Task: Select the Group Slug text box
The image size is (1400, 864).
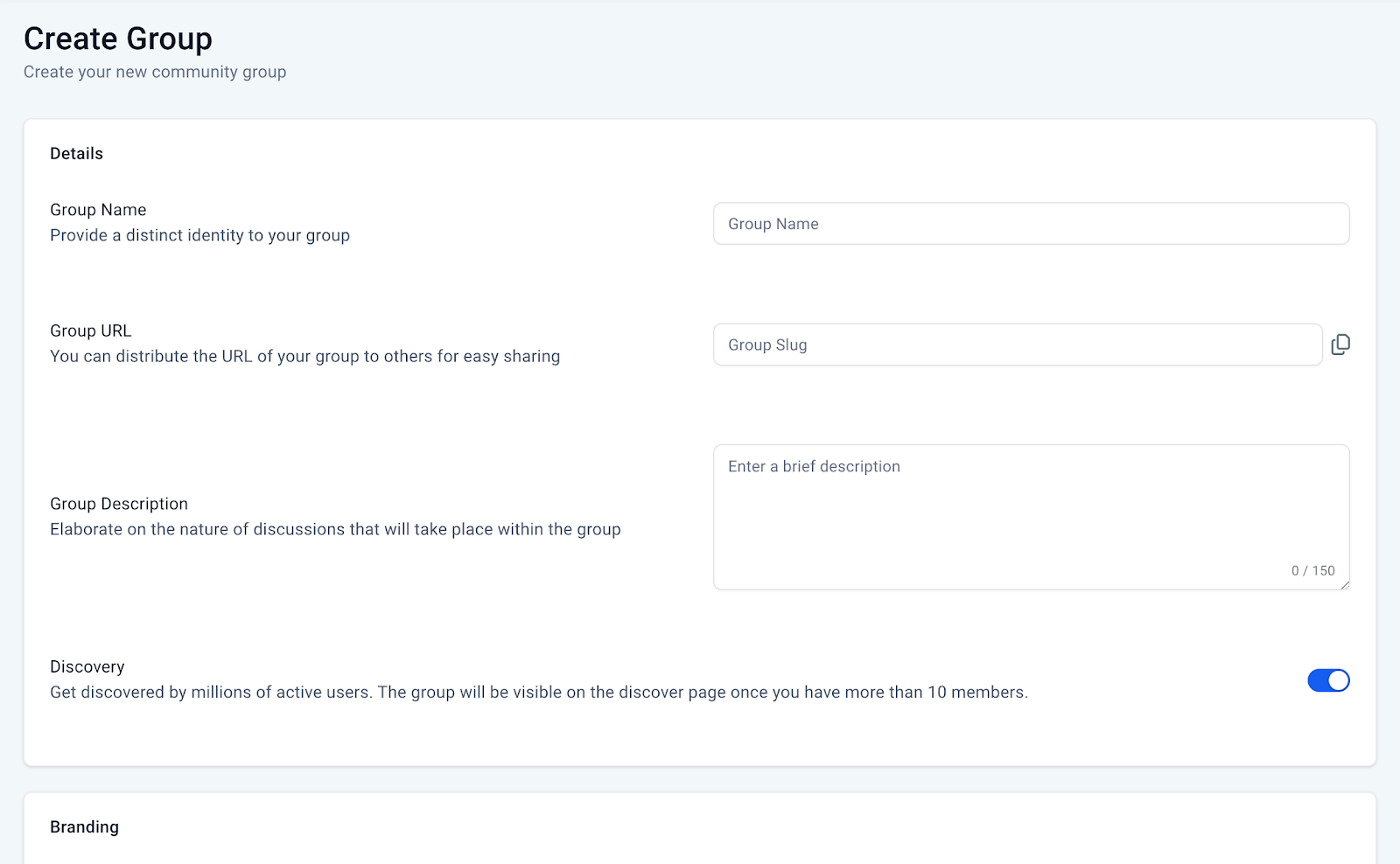Action: tap(1017, 344)
